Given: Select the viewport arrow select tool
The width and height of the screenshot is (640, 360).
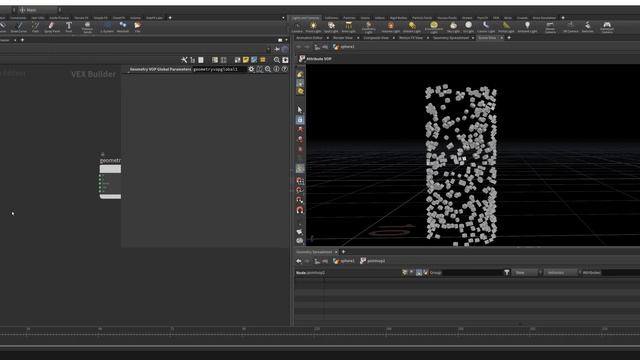Looking at the screenshot, I should 300,110.
